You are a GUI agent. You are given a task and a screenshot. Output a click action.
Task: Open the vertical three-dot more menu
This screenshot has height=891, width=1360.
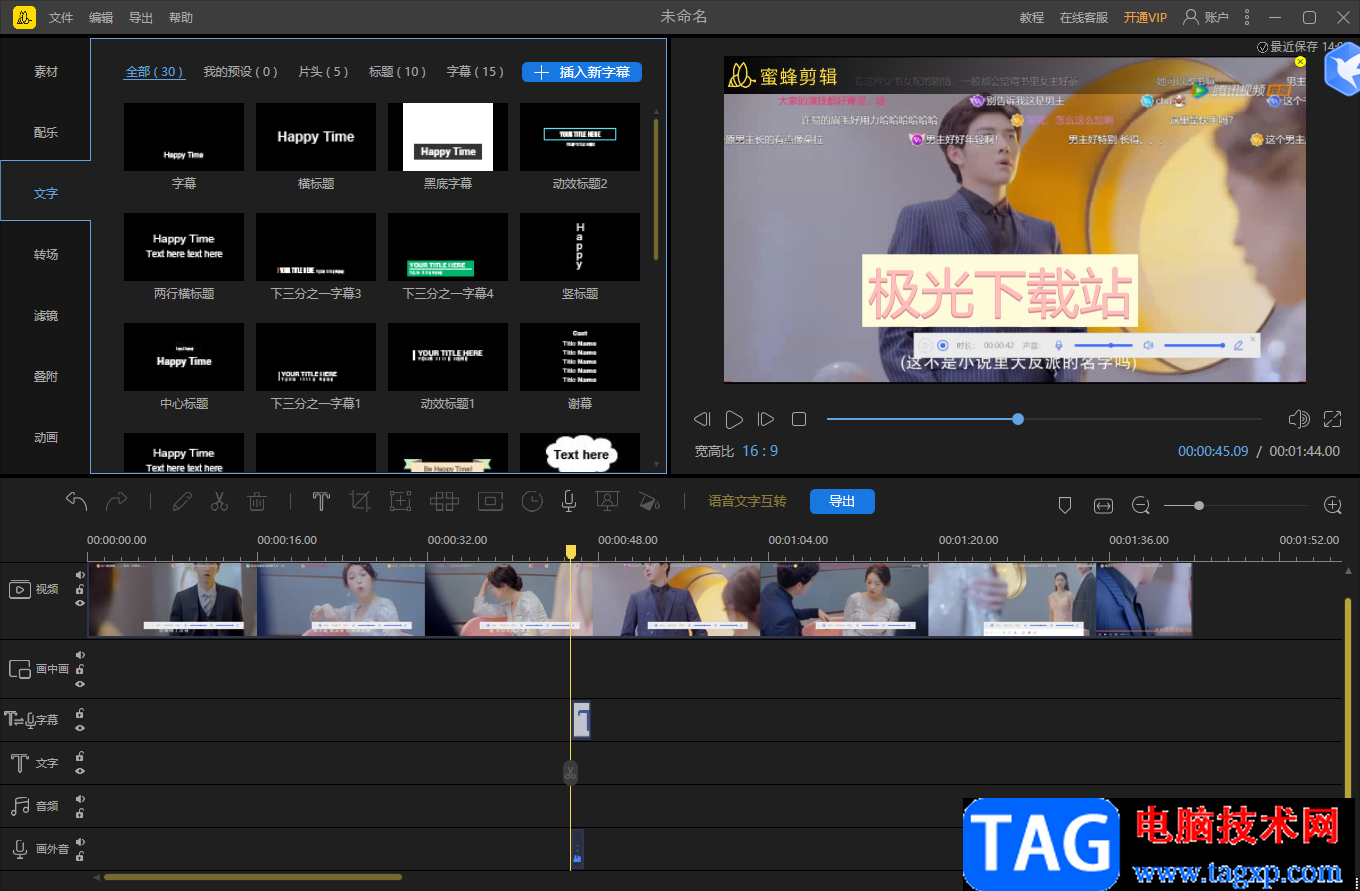point(1246,18)
